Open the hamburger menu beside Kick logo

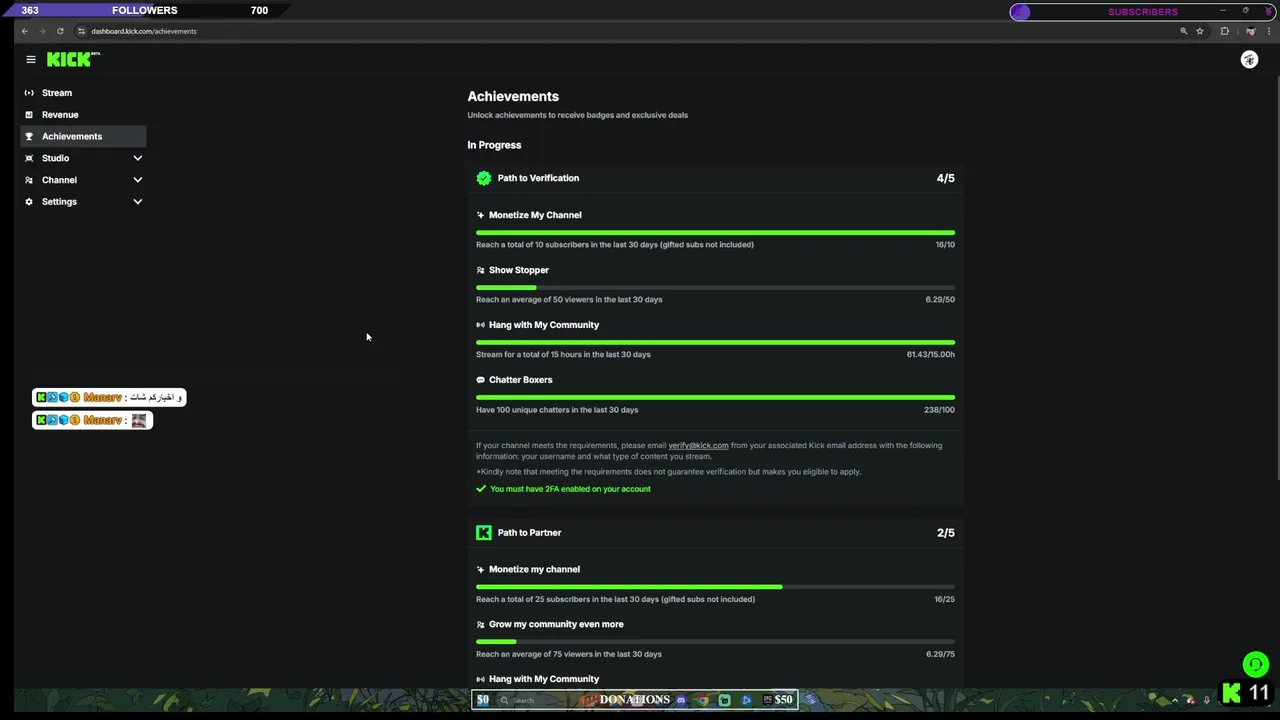tap(31, 60)
